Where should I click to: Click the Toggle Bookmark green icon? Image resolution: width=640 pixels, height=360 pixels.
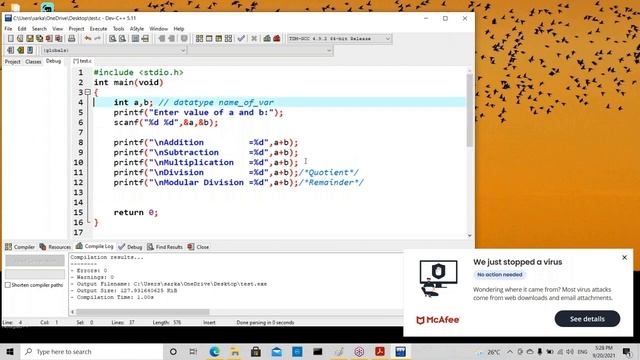click(20, 50)
